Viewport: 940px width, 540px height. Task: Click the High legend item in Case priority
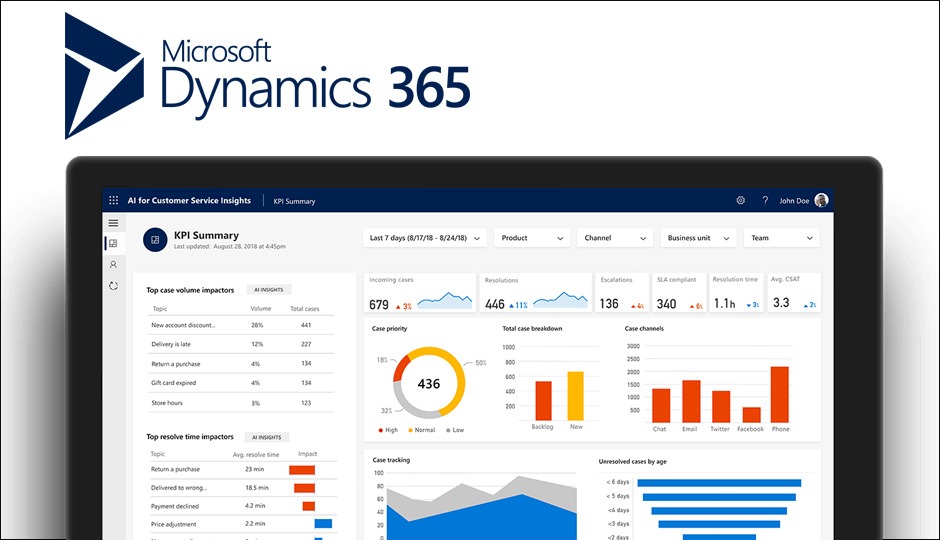pyautogui.click(x=388, y=430)
